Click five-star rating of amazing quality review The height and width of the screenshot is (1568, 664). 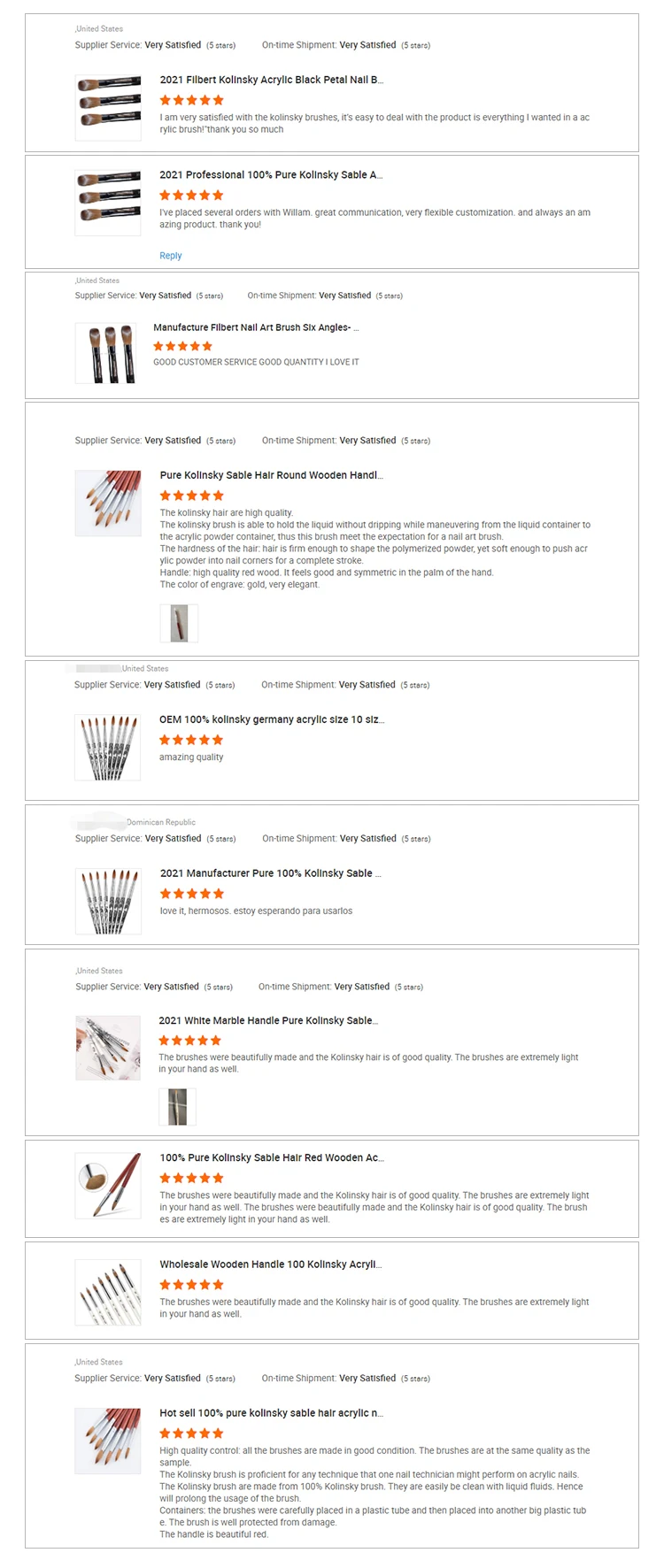coord(191,740)
